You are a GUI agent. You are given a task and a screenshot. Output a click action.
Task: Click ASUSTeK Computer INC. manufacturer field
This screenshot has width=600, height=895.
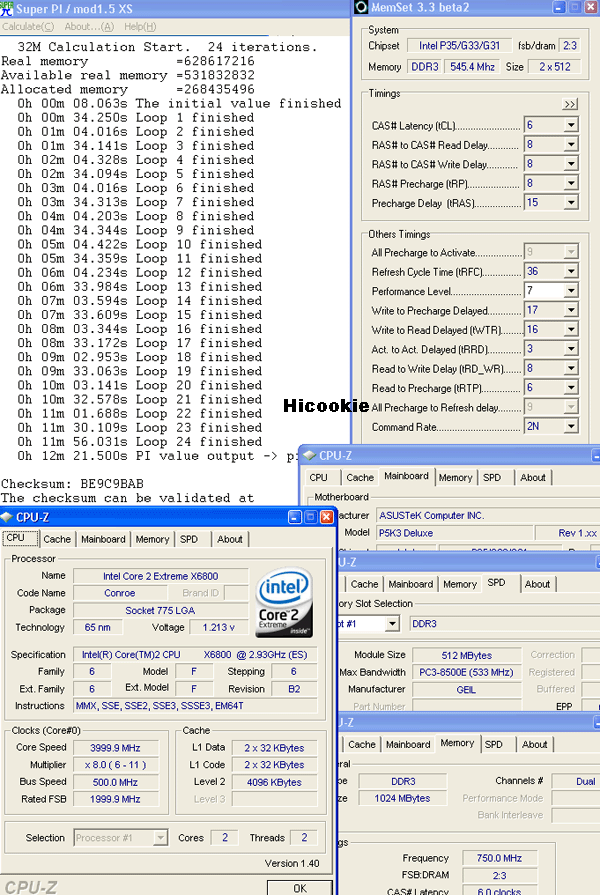[x=488, y=515]
